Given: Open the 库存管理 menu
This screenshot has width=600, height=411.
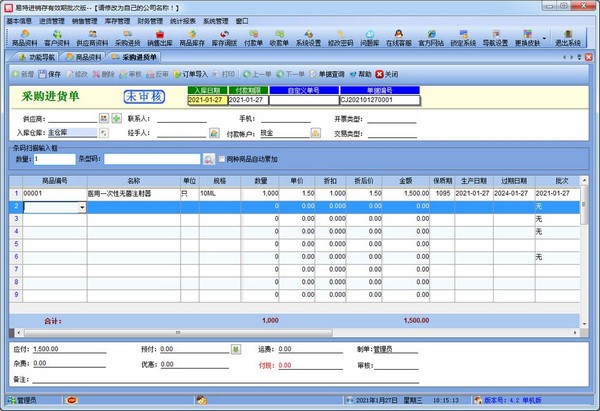Looking at the screenshot, I should 117,21.
